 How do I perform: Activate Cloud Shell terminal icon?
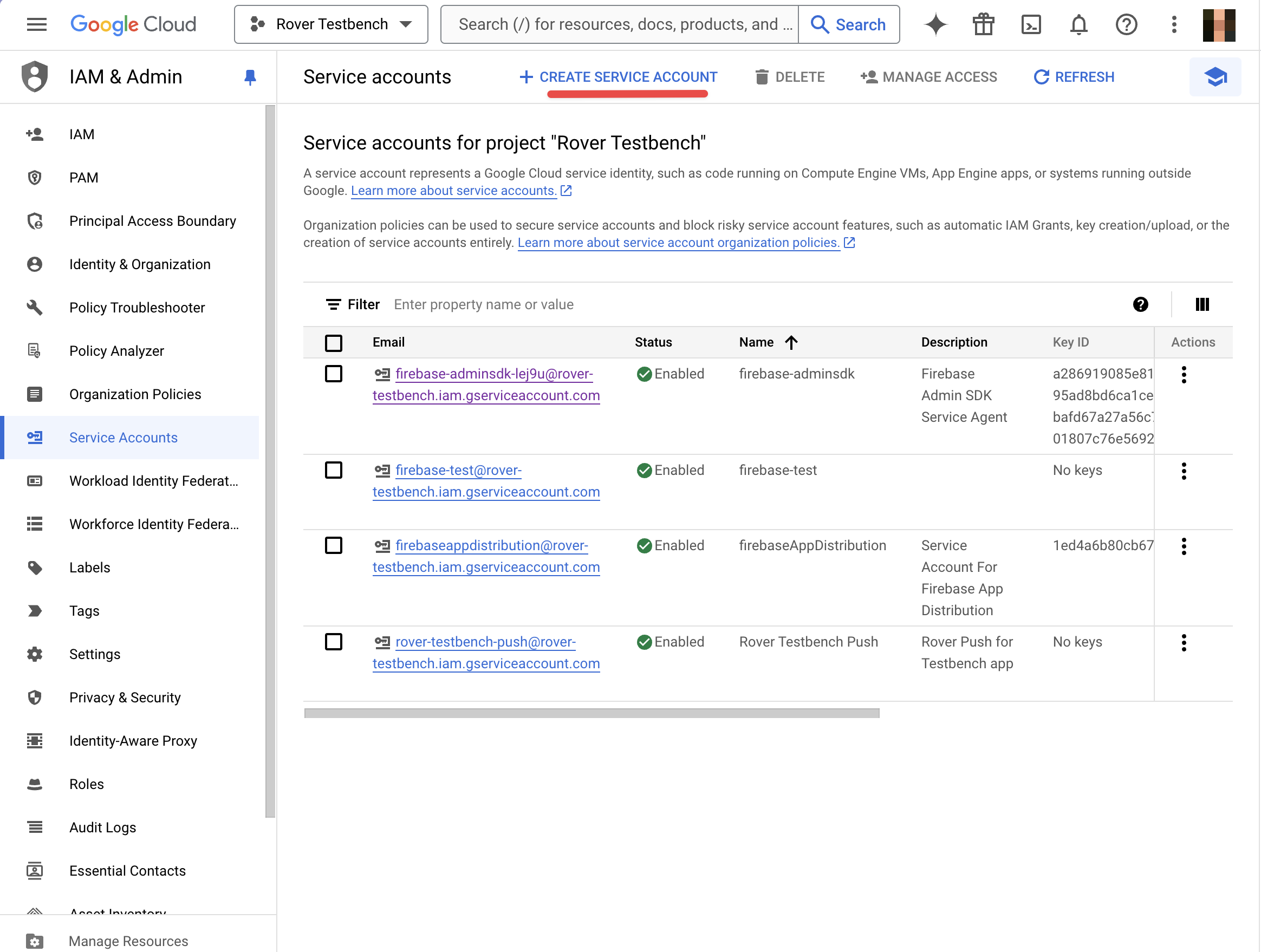tap(1031, 24)
